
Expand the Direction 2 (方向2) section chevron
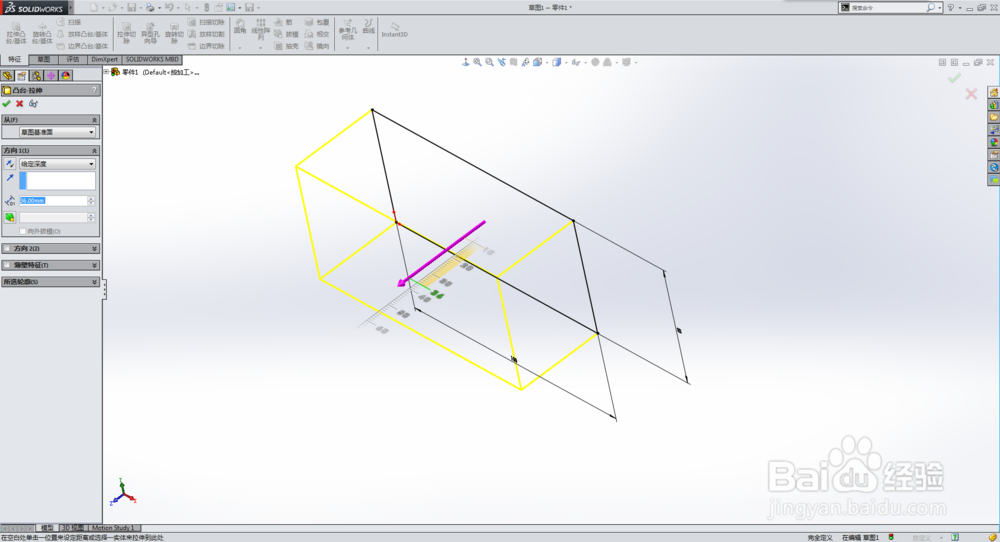(94, 249)
